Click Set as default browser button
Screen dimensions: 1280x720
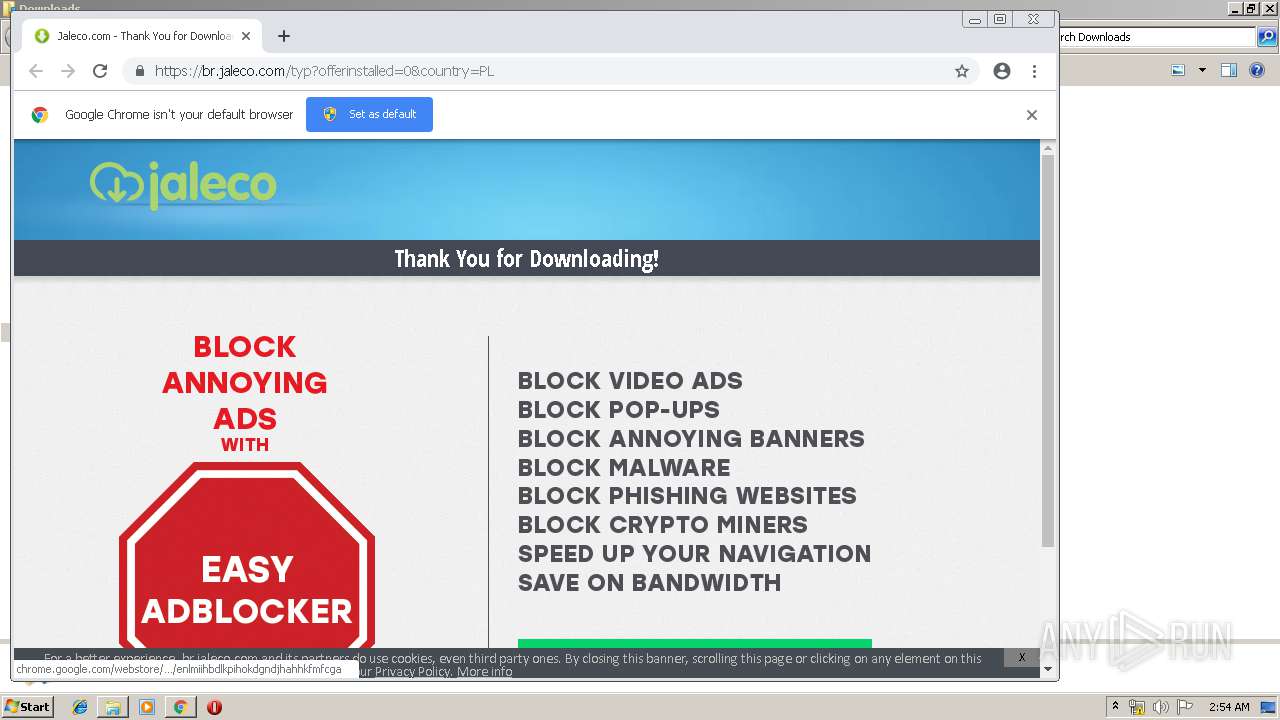369,114
